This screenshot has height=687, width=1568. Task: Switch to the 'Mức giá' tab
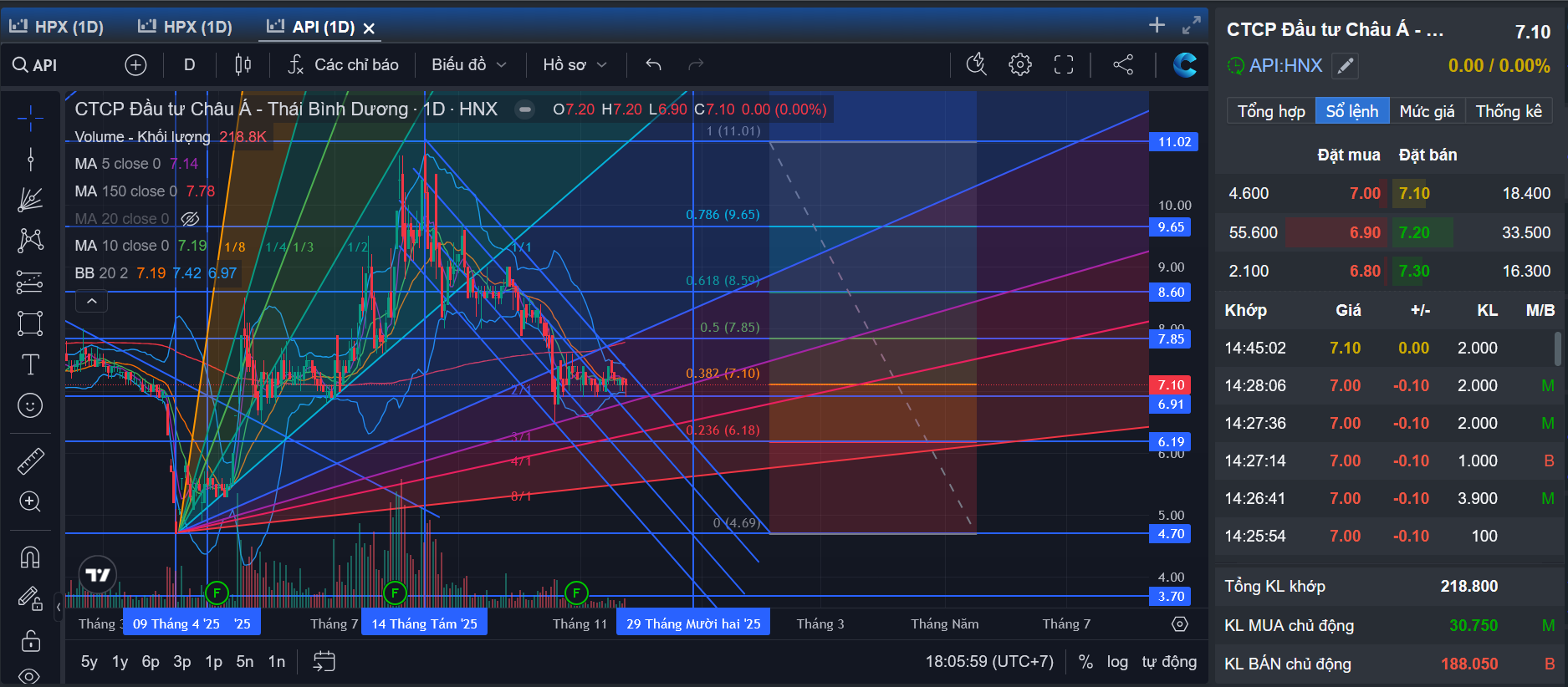coord(1427,111)
